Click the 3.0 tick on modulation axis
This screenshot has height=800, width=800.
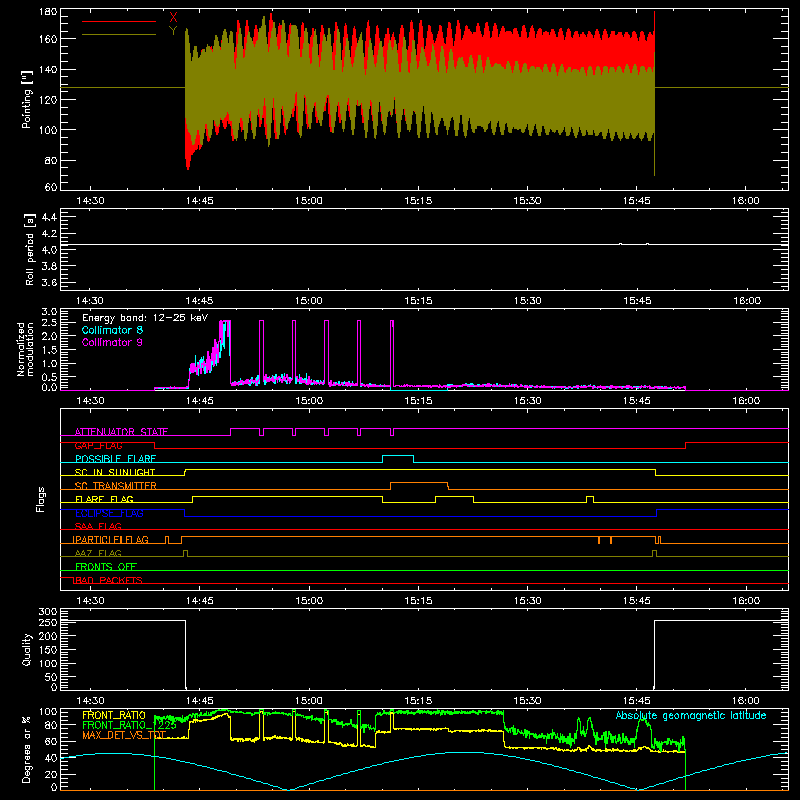49,312
